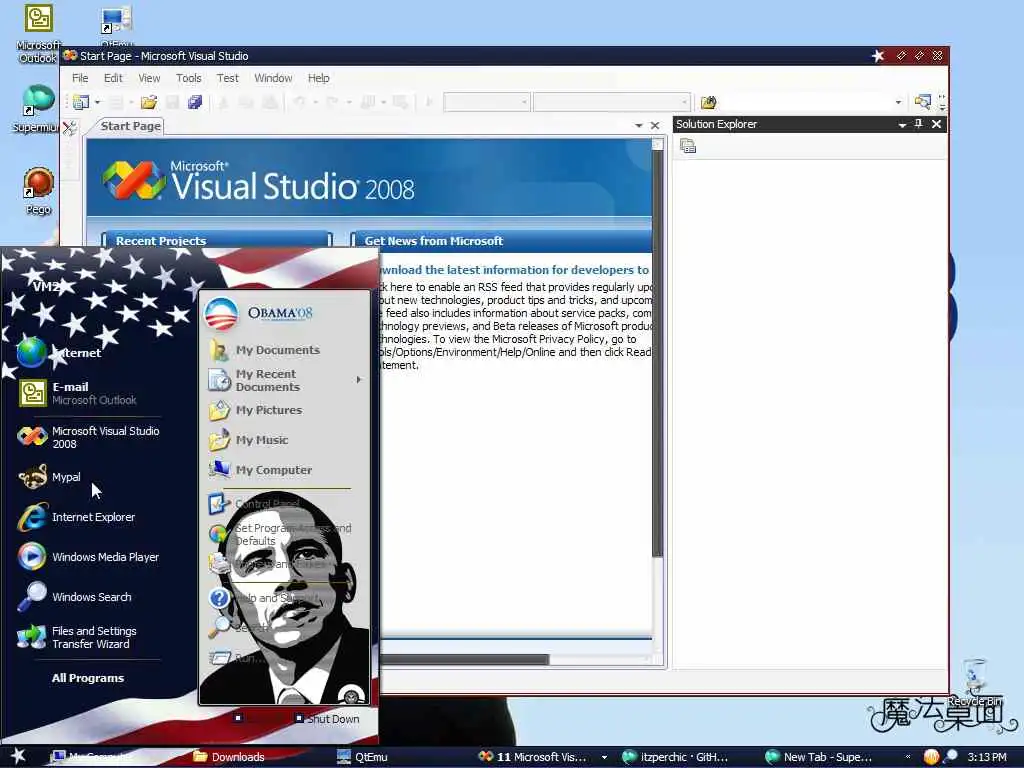
Task: Toggle auto-hide pin on Solution Explorer
Action: 919,123
